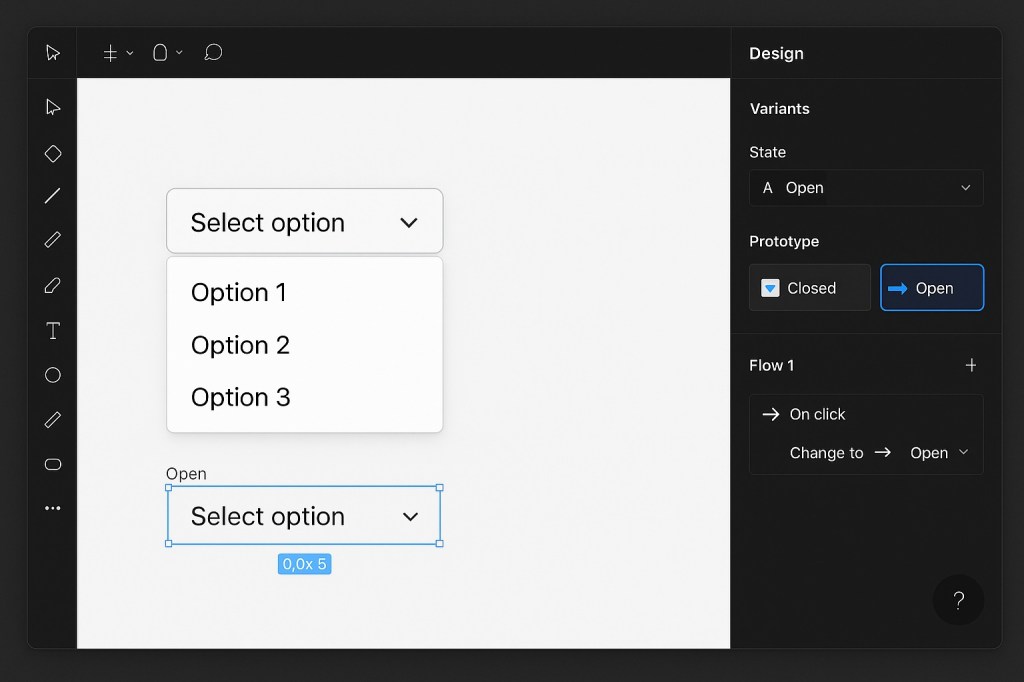Image resolution: width=1024 pixels, height=682 pixels.
Task: Expand the Change to destination dropdown
Action: [937, 452]
